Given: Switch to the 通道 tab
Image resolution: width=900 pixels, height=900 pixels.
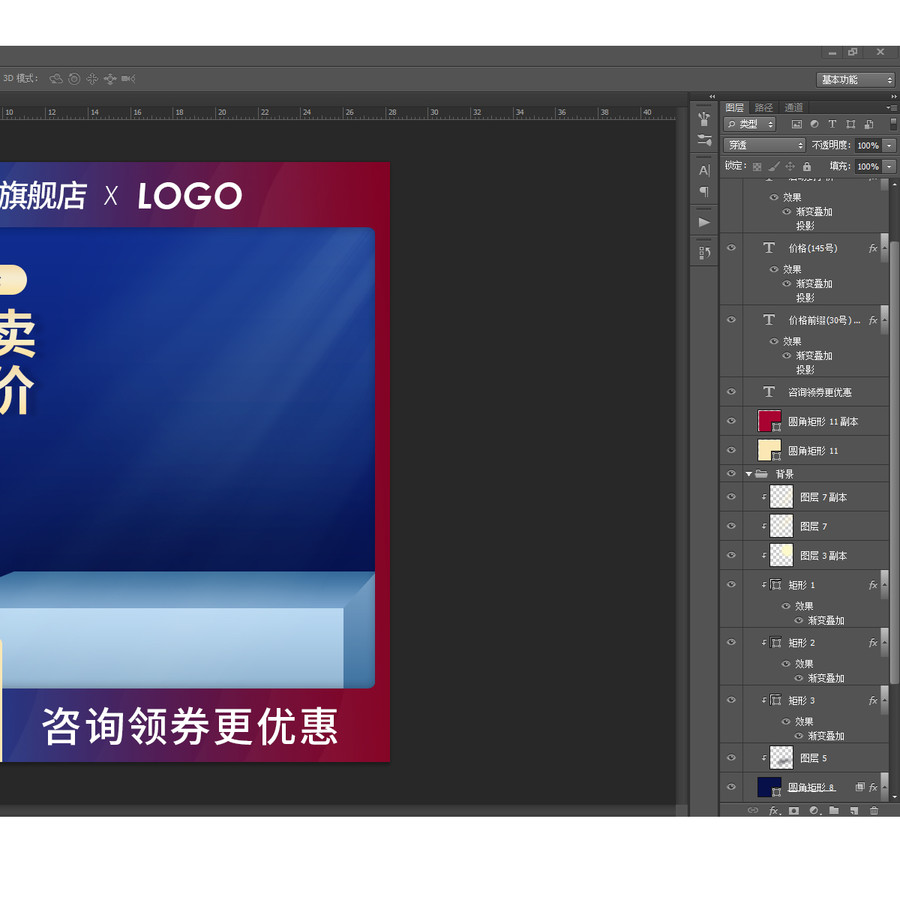Looking at the screenshot, I should [794, 107].
